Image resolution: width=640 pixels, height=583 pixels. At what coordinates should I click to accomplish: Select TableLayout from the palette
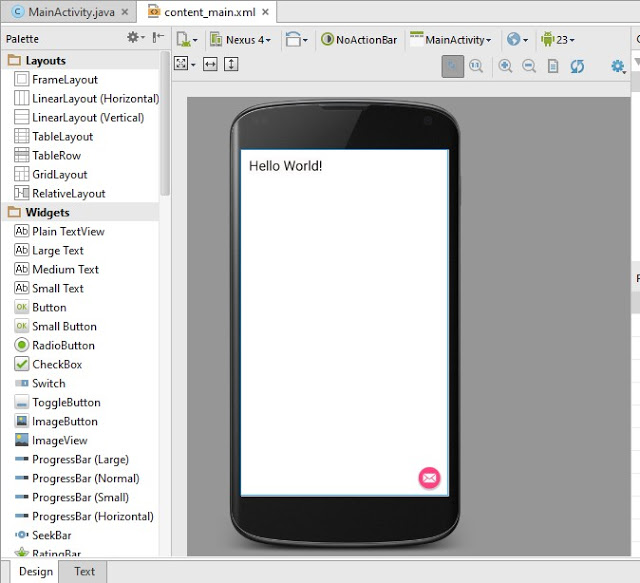click(53, 136)
